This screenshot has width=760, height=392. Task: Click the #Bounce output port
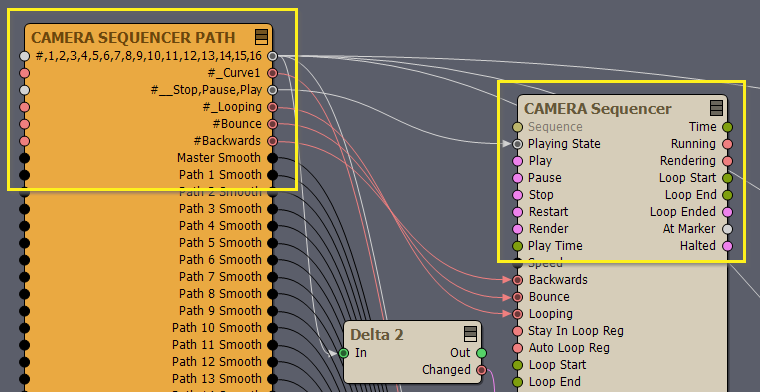pos(272,124)
